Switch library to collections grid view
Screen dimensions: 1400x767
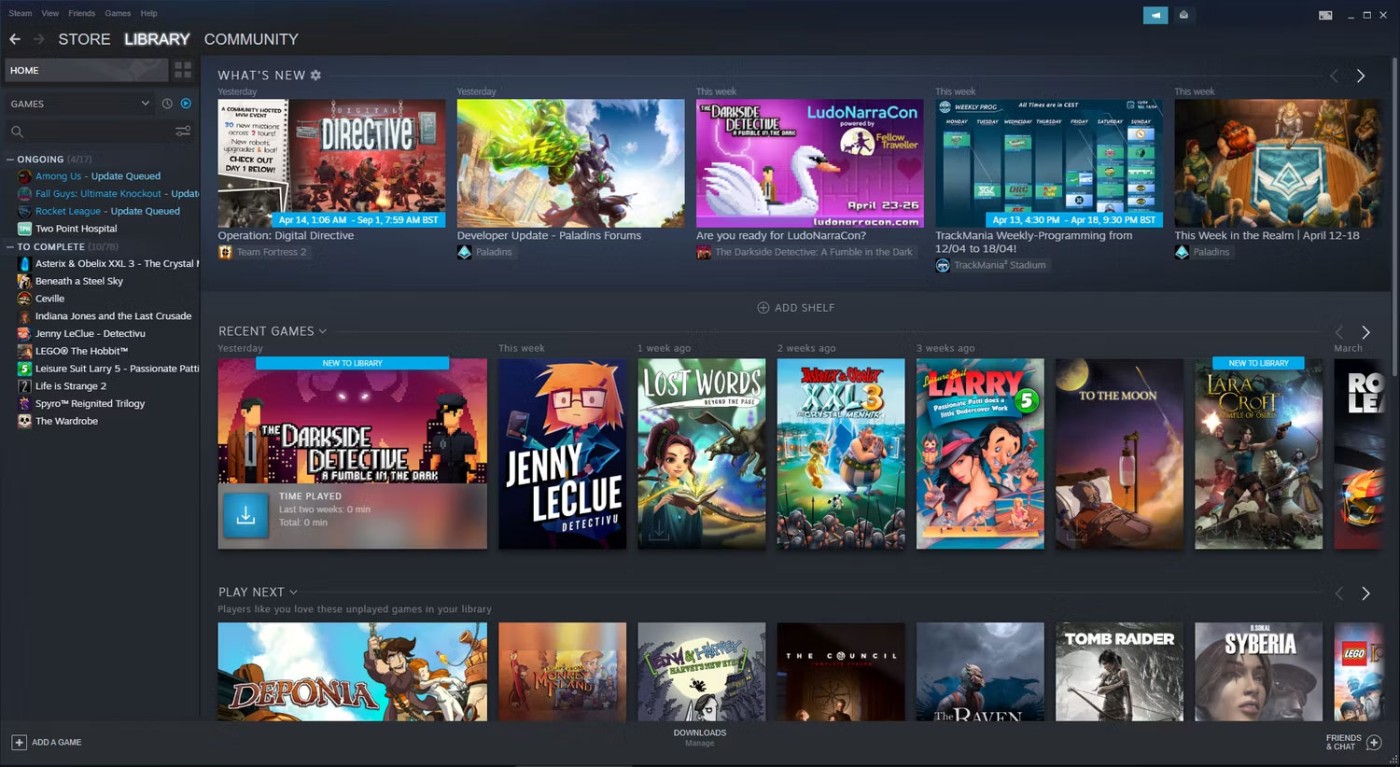[x=183, y=70]
